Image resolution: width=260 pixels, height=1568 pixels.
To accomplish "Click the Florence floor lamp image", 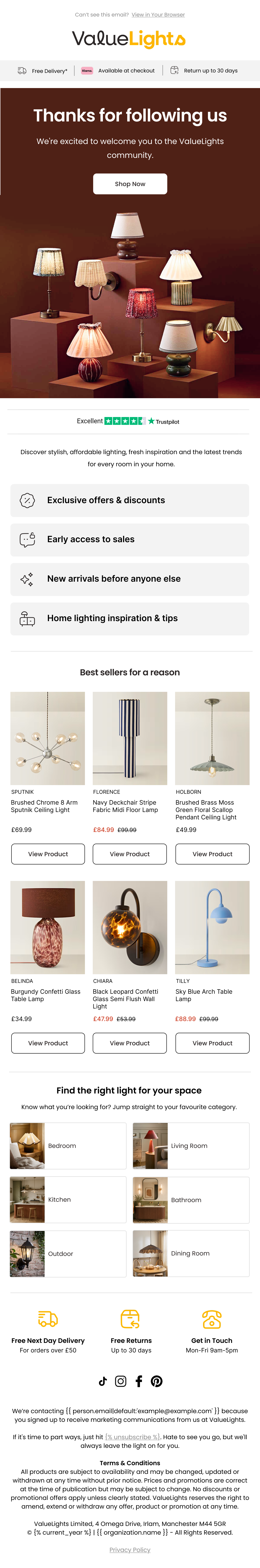I will [130, 738].
